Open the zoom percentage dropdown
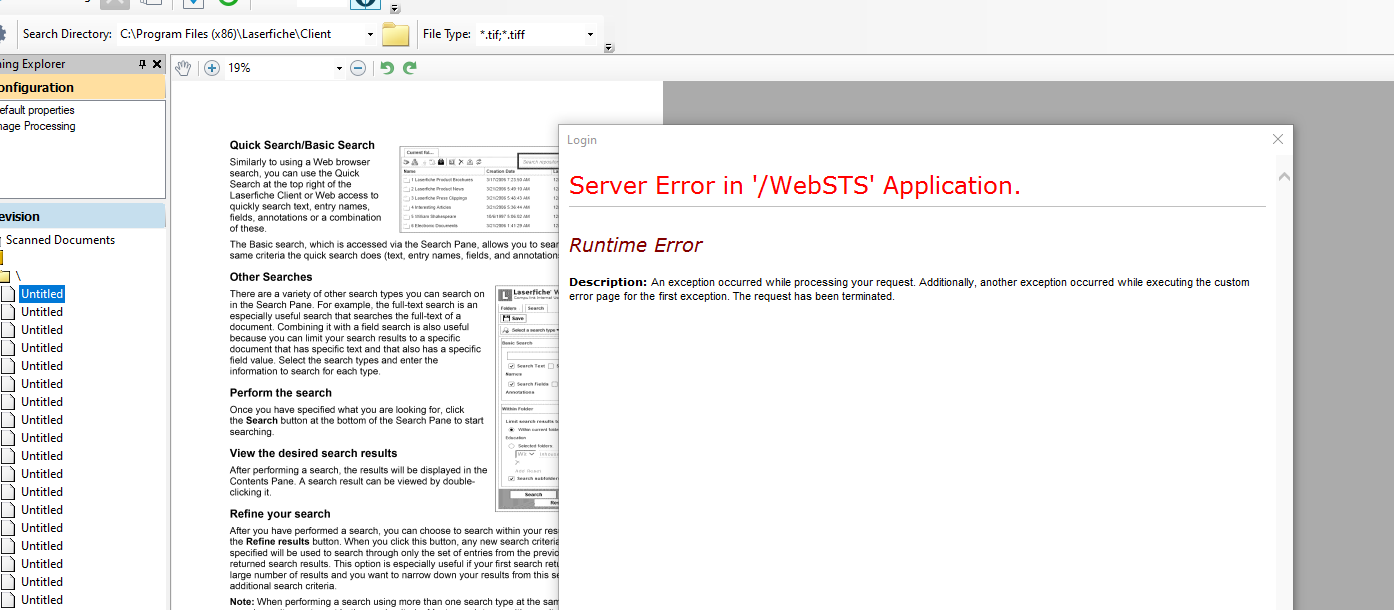 [339, 68]
